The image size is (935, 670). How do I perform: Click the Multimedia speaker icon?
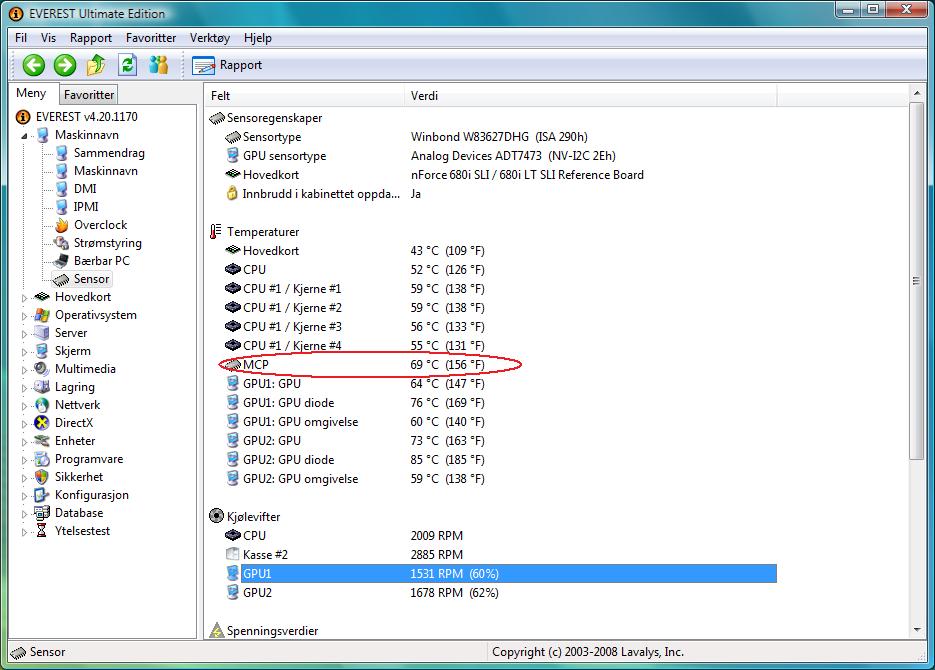pos(42,369)
